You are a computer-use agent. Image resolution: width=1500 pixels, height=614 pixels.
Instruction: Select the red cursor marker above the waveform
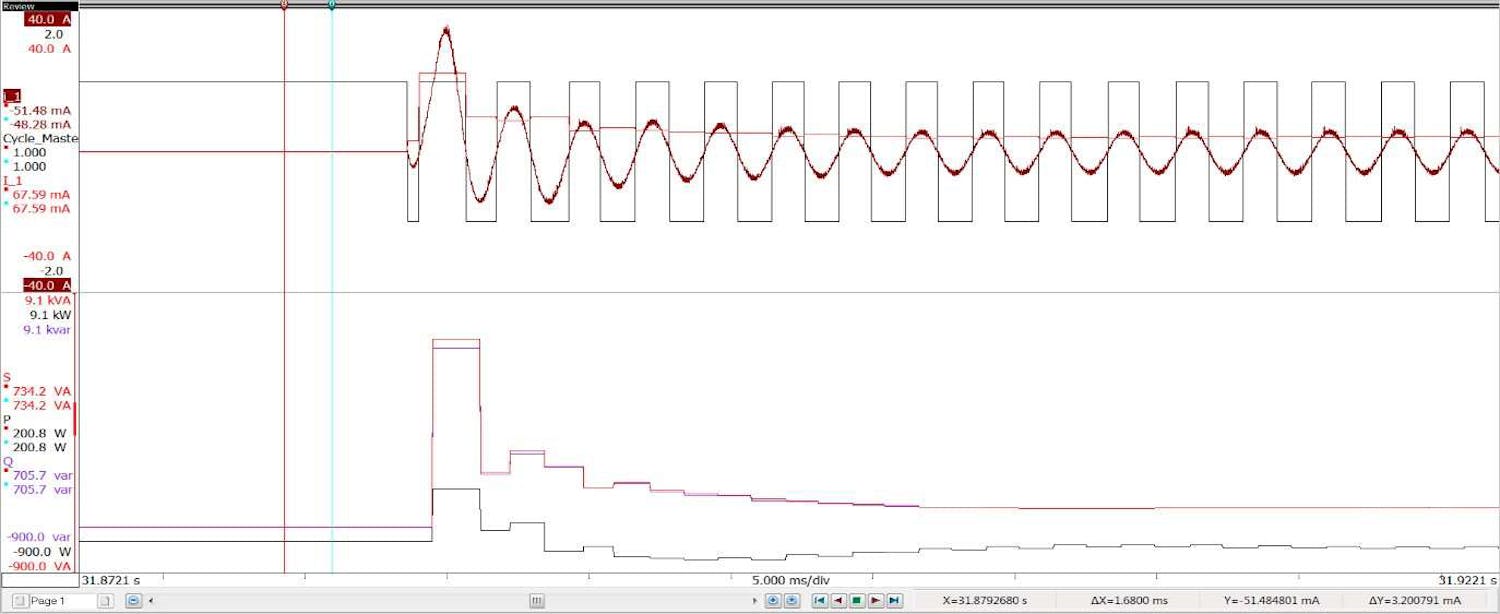click(285, 5)
